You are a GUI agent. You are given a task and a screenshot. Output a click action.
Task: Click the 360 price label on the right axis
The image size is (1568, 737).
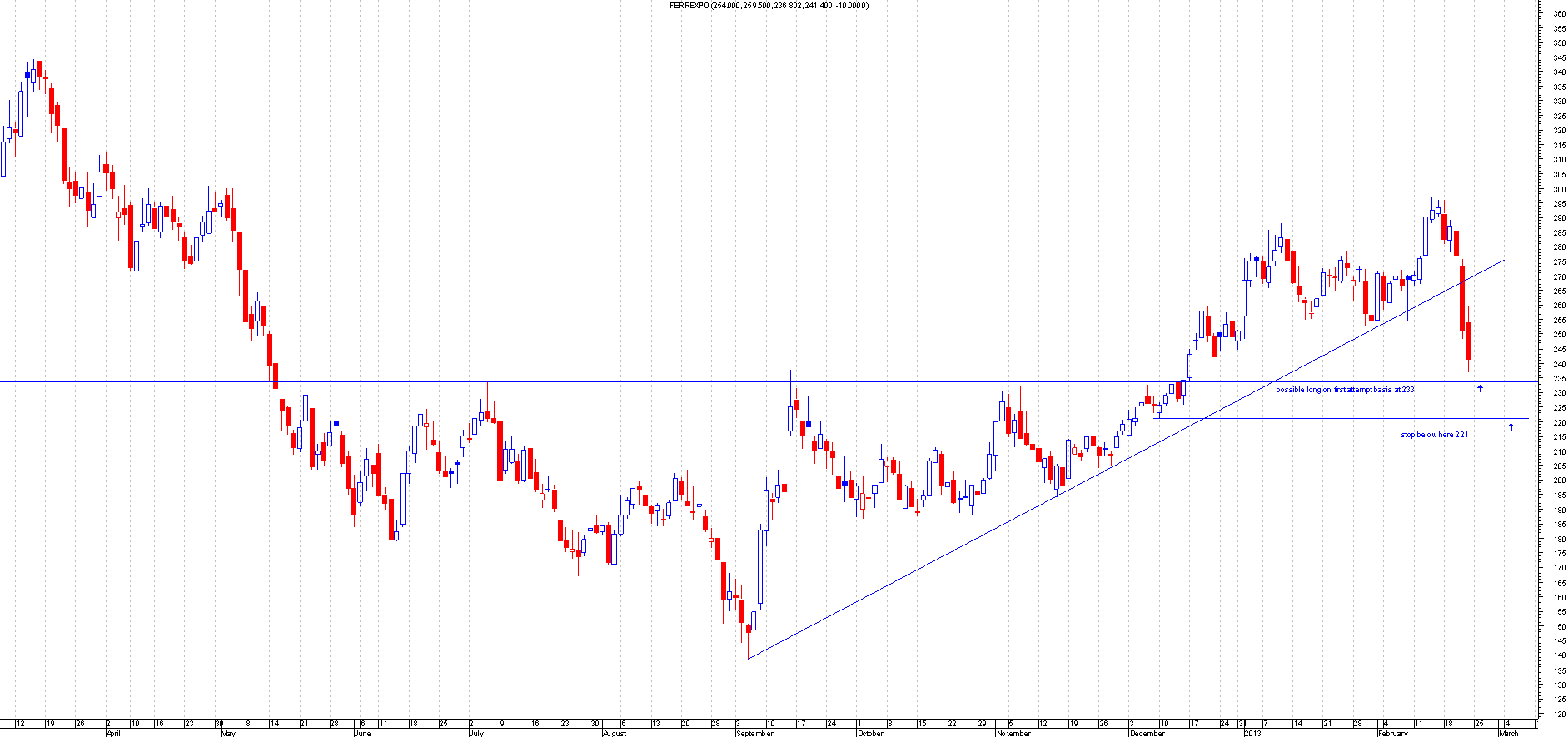(x=1558, y=14)
